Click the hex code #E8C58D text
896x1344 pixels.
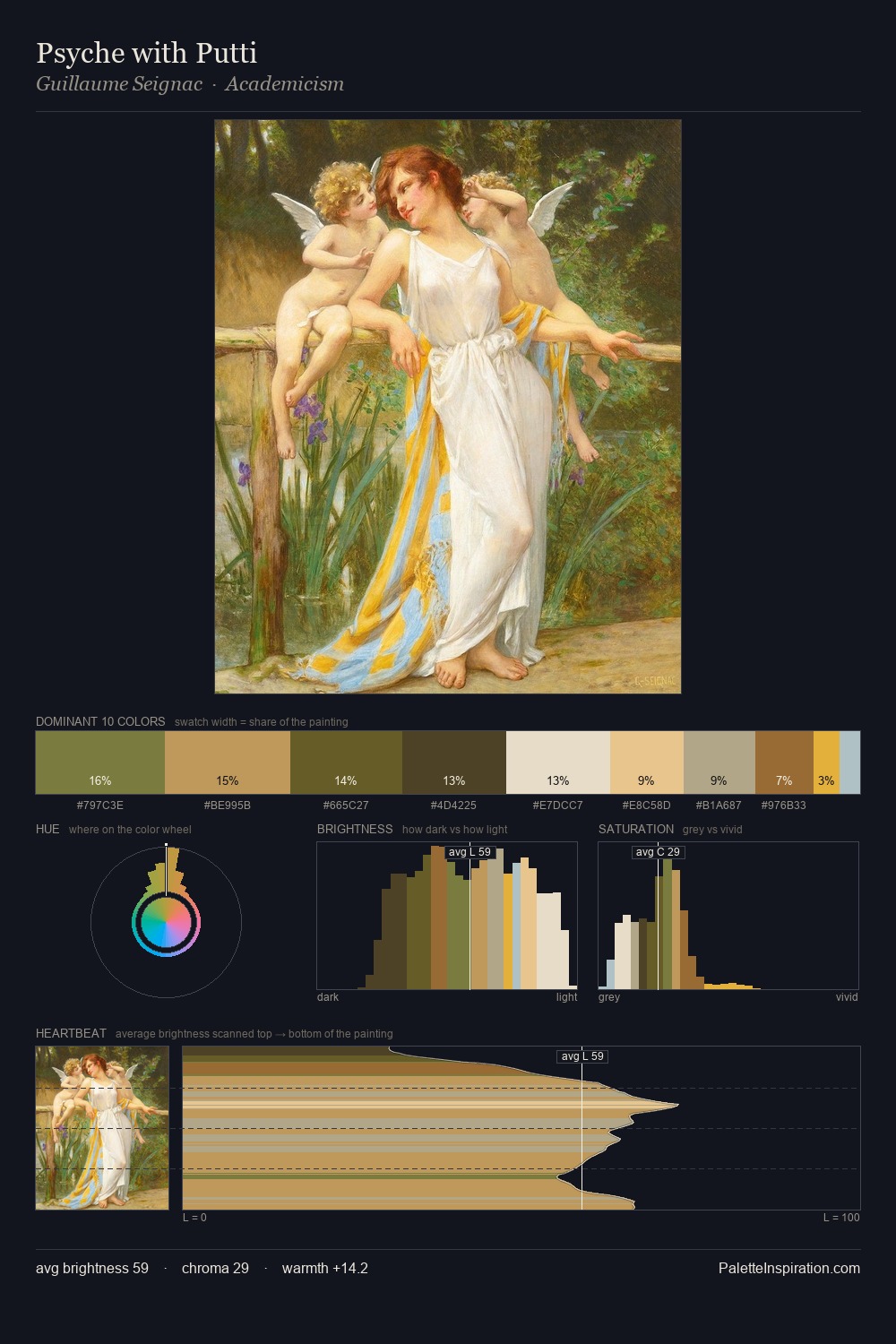click(647, 805)
